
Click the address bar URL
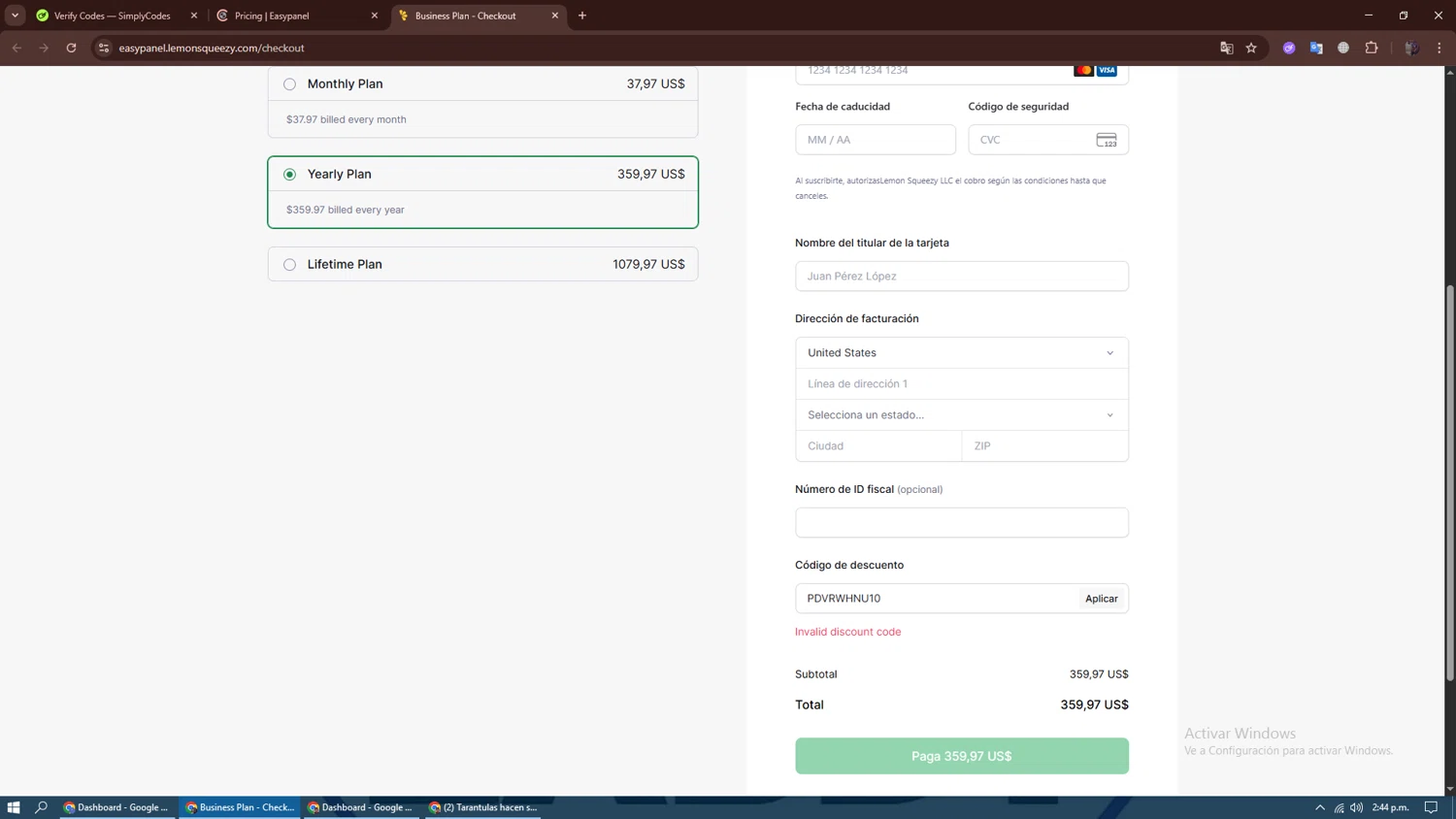pyautogui.click(x=212, y=48)
